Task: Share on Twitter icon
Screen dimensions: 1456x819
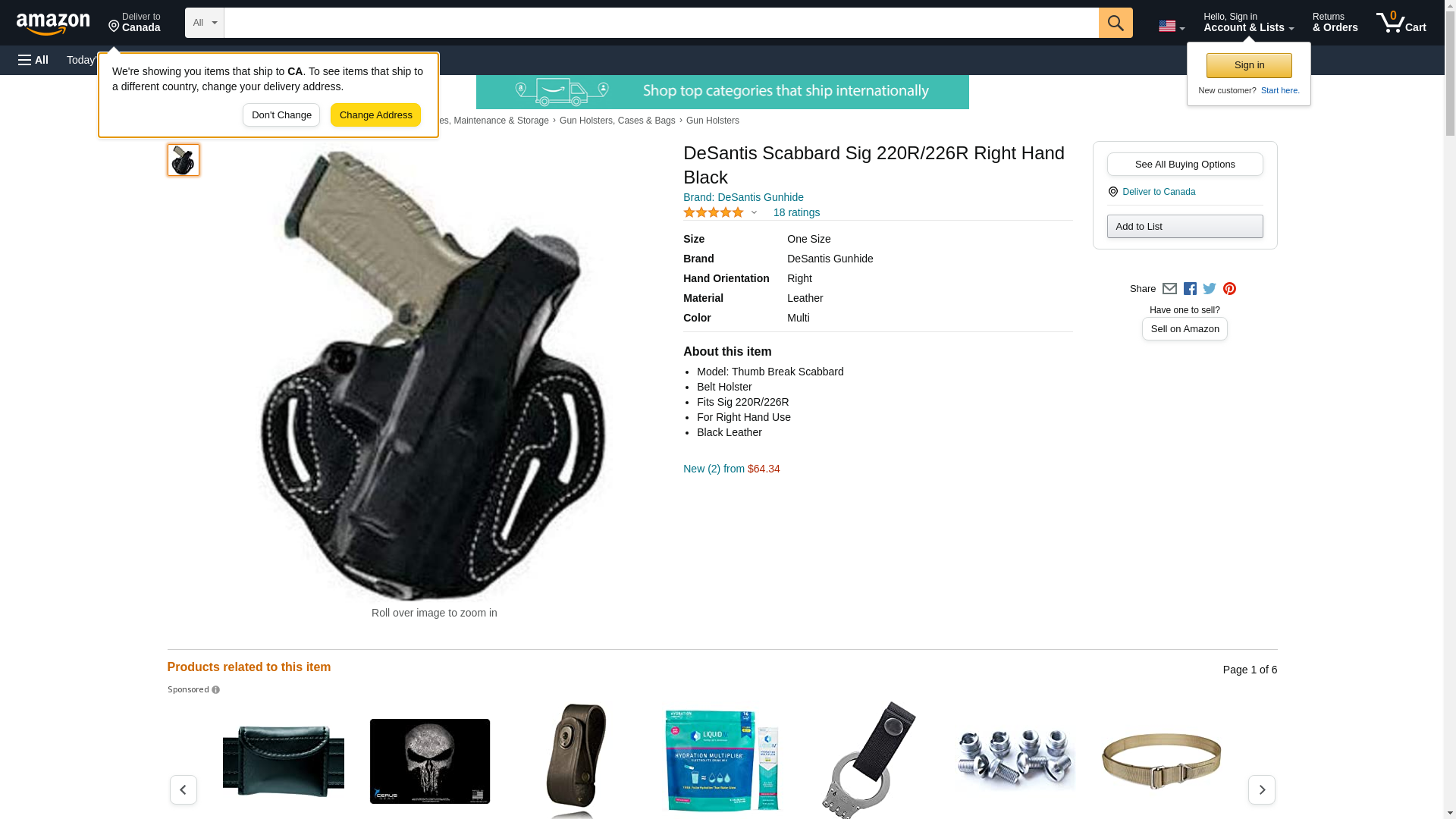Action: [x=1210, y=289]
